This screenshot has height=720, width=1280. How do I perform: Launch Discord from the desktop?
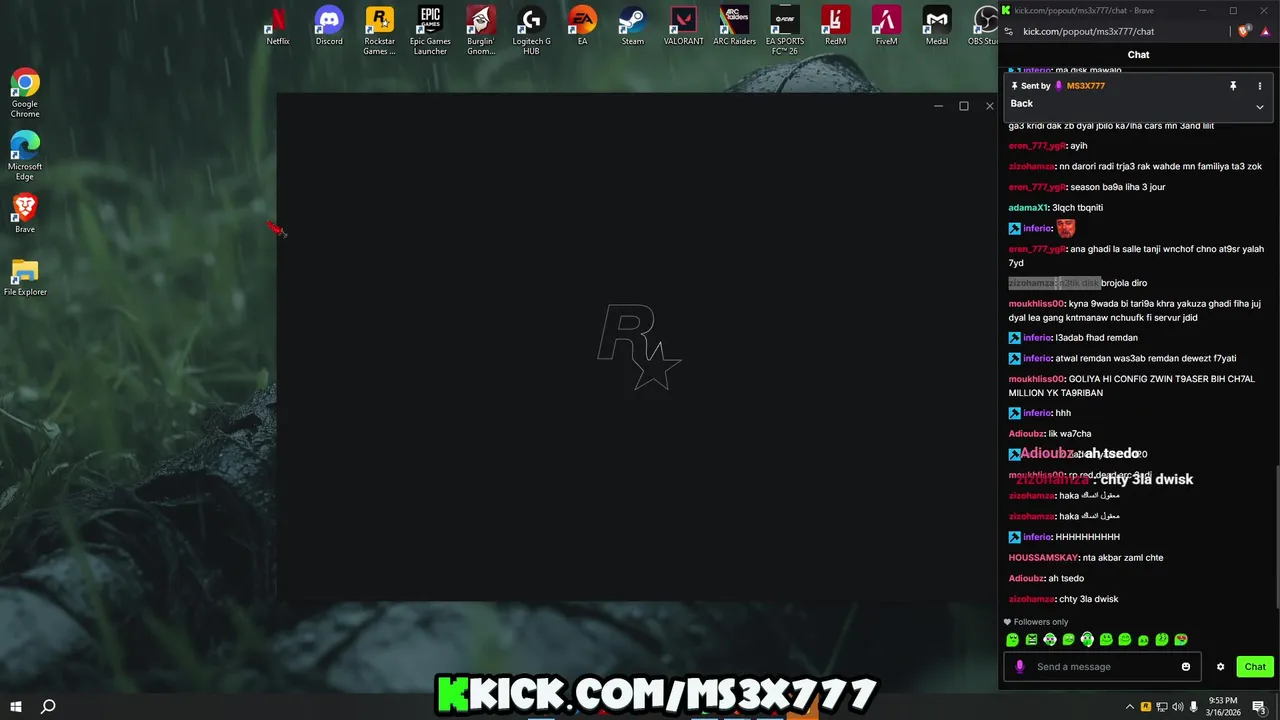click(x=329, y=27)
